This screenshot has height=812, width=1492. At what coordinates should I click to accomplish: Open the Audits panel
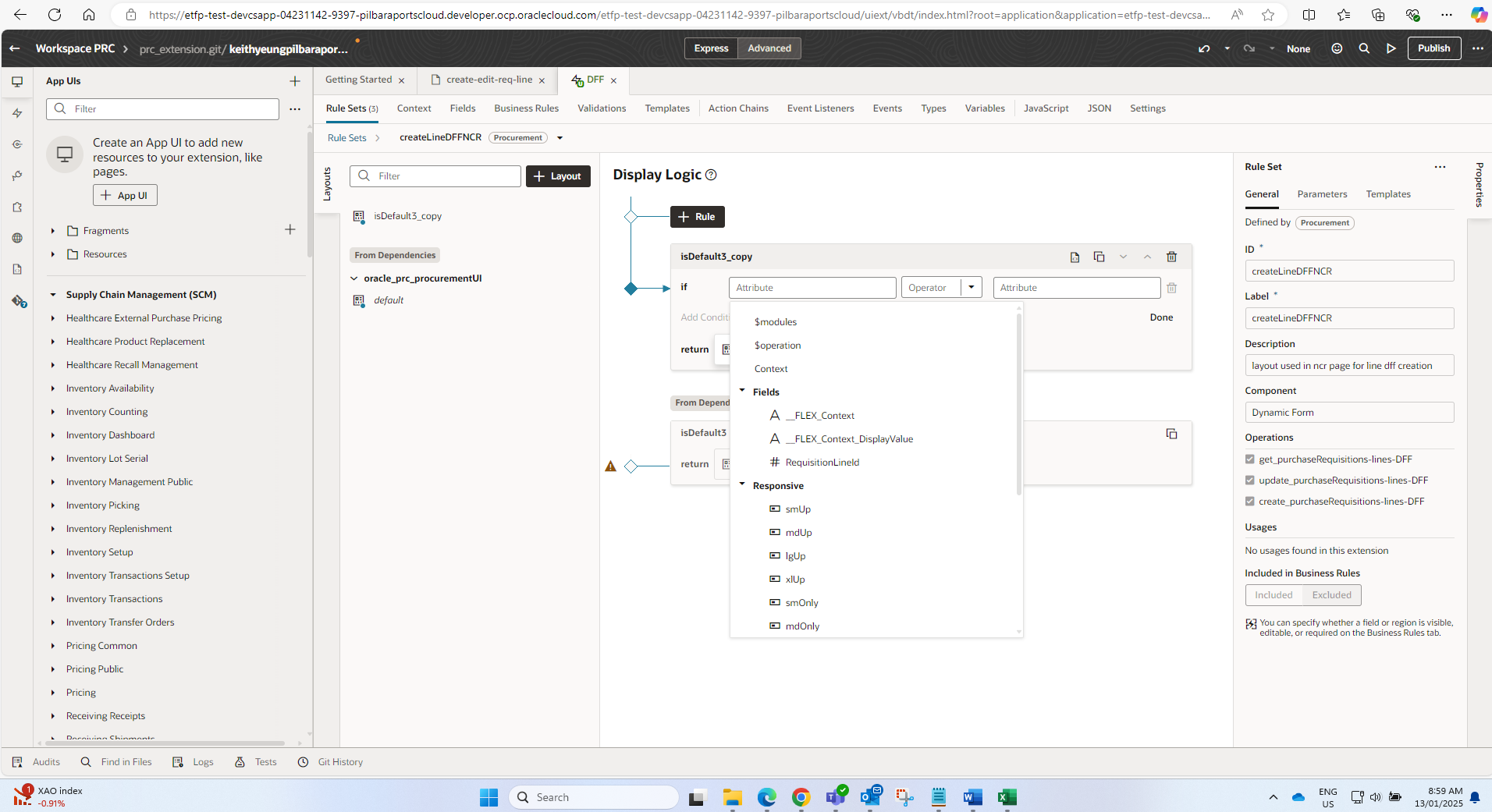[37, 762]
